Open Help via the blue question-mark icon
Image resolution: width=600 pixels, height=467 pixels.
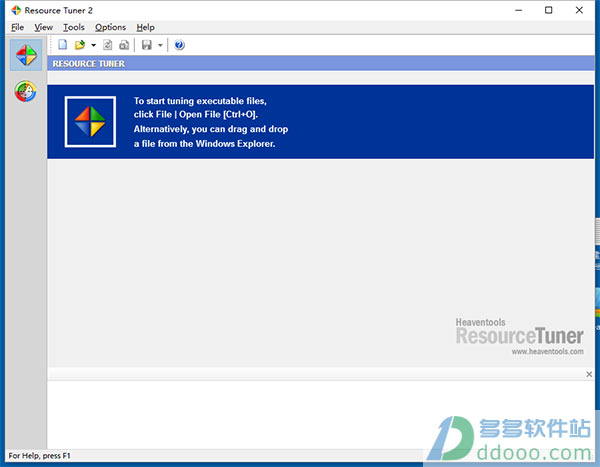click(x=179, y=45)
